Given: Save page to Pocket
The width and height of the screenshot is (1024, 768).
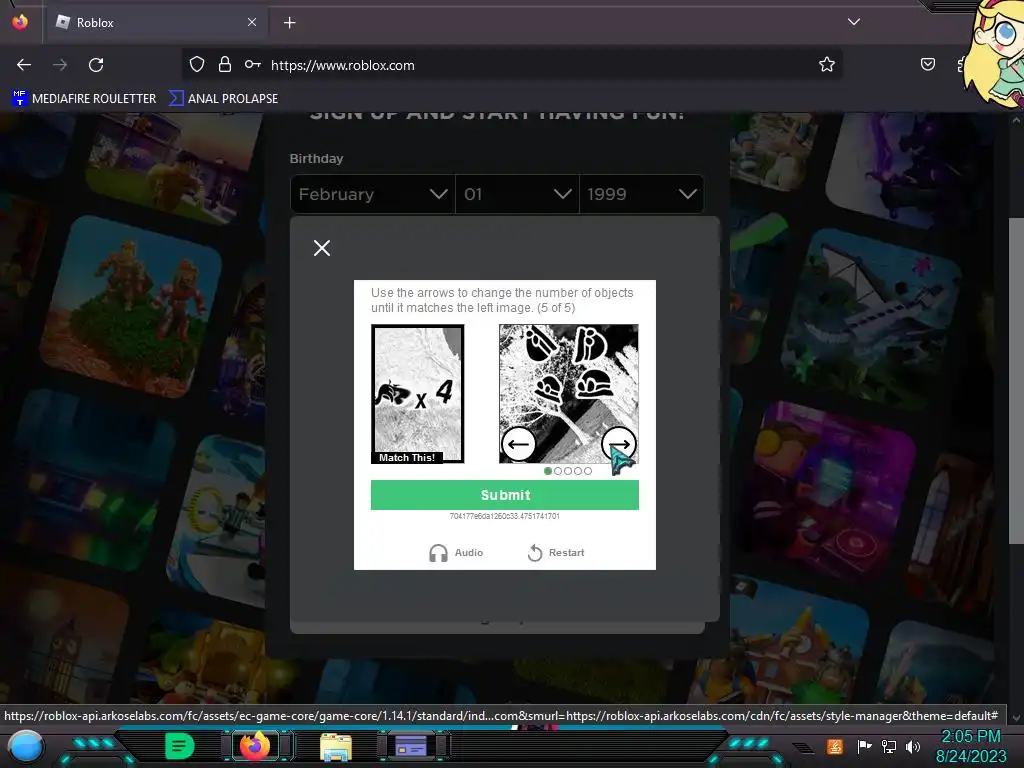Looking at the screenshot, I should 927,64.
